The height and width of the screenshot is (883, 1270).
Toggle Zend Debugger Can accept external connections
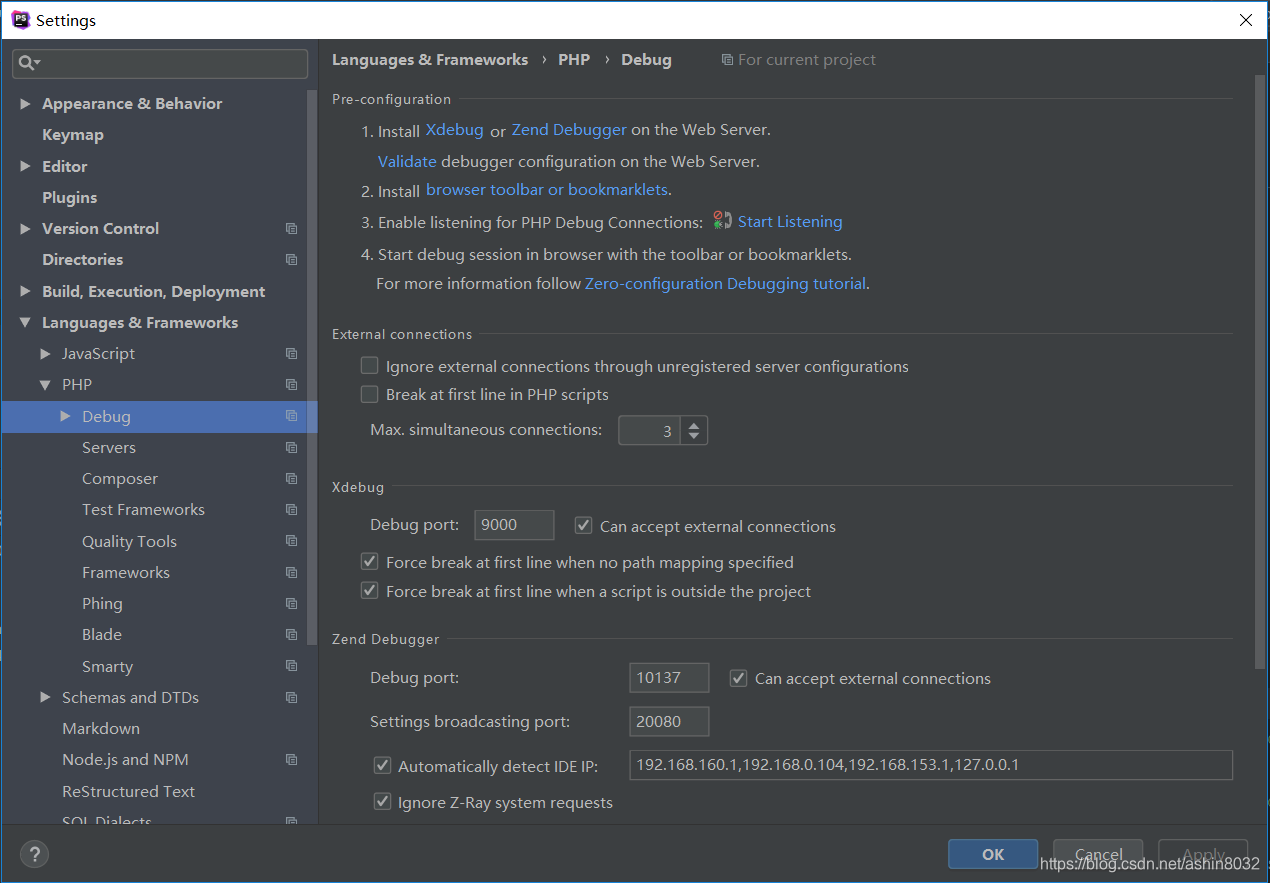(739, 678)
